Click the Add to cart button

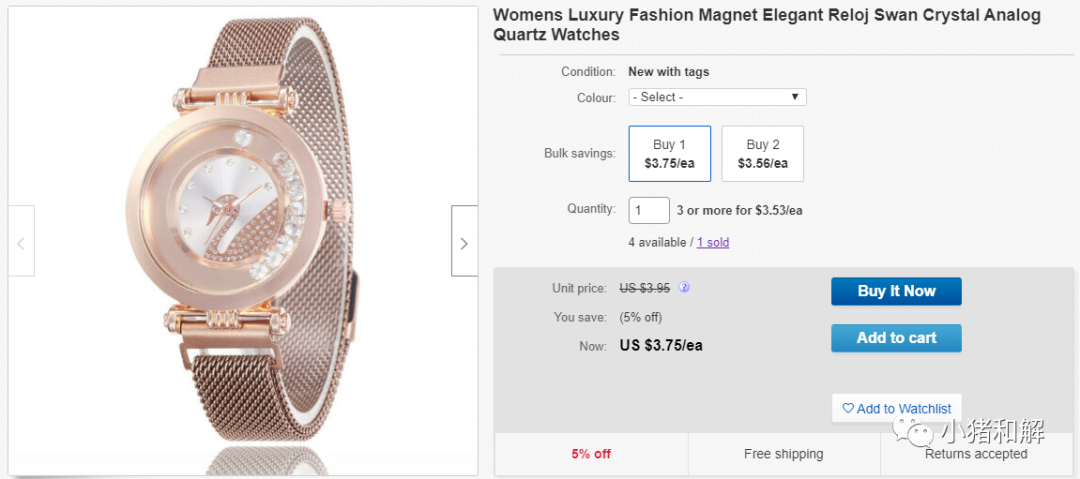(896, 338)
